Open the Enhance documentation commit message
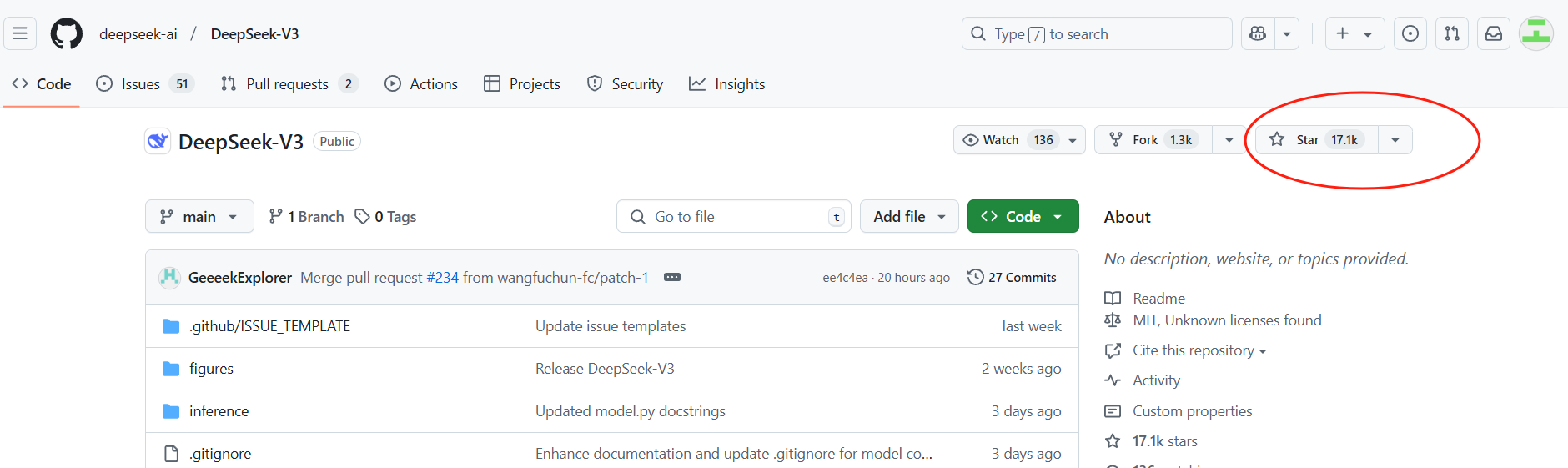1568x468 pixels. (734, 454)
